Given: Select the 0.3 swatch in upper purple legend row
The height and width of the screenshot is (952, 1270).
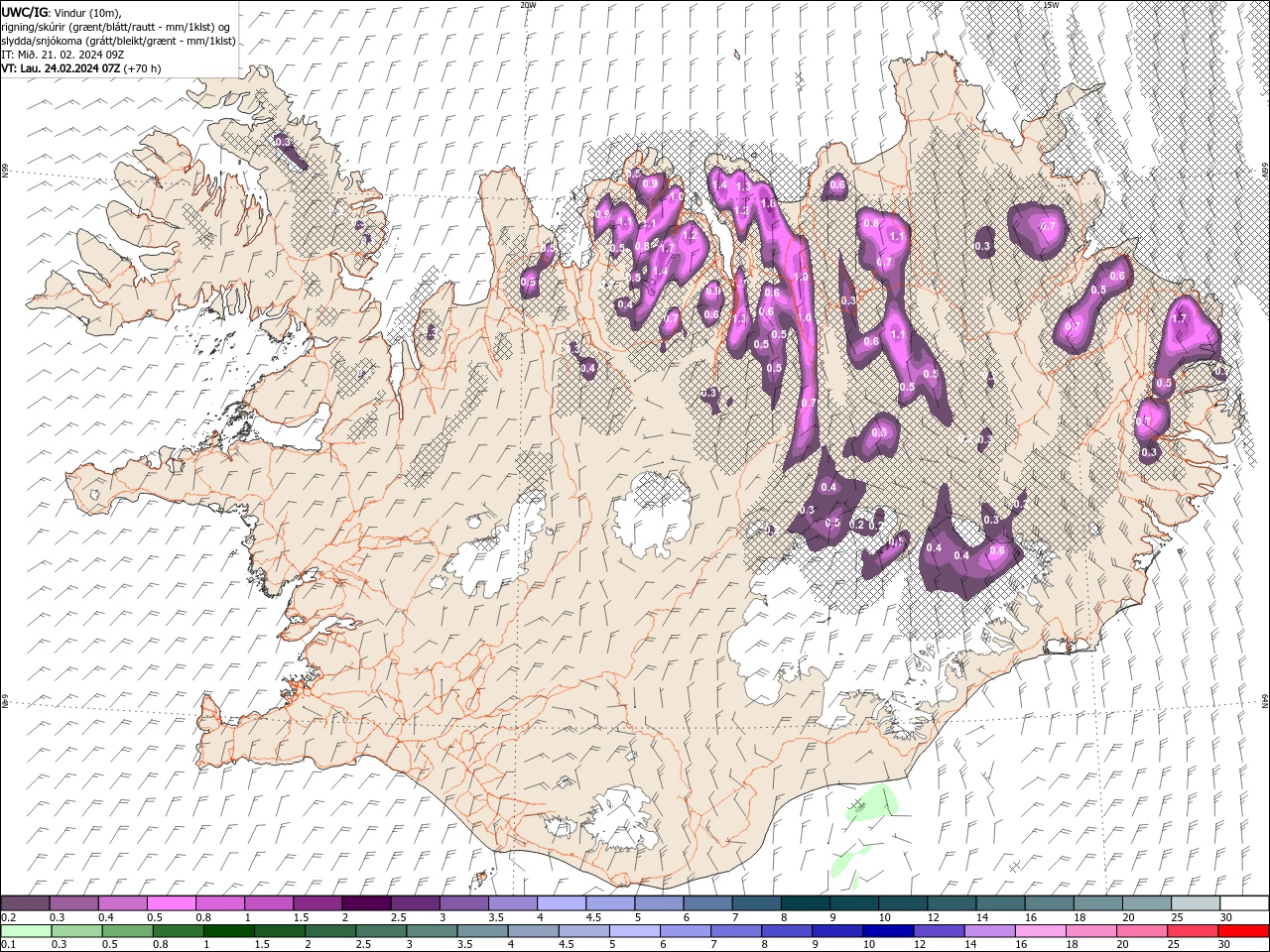Looking at the screenshot, I should tap(73, 903).
